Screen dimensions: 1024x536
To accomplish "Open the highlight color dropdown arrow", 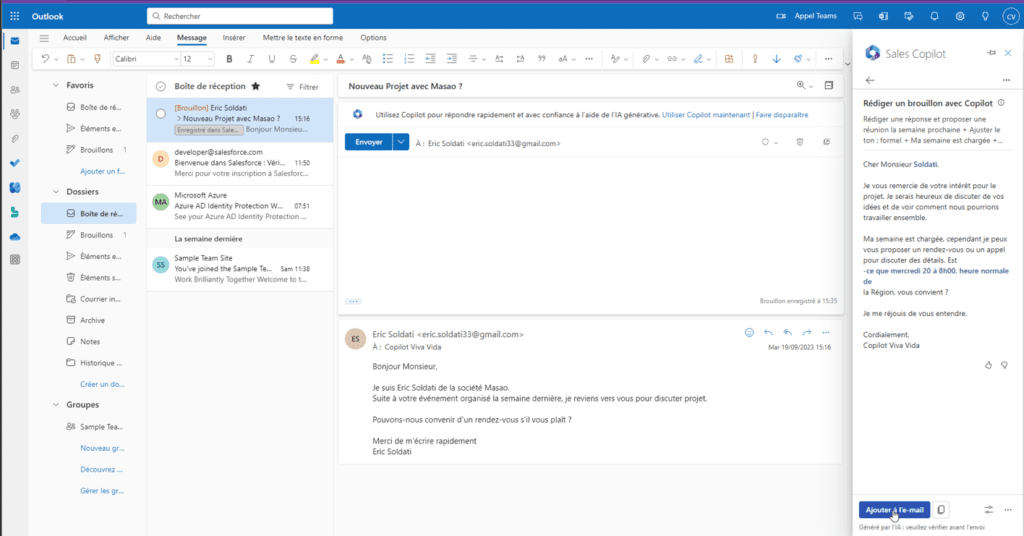I will 325,59.
